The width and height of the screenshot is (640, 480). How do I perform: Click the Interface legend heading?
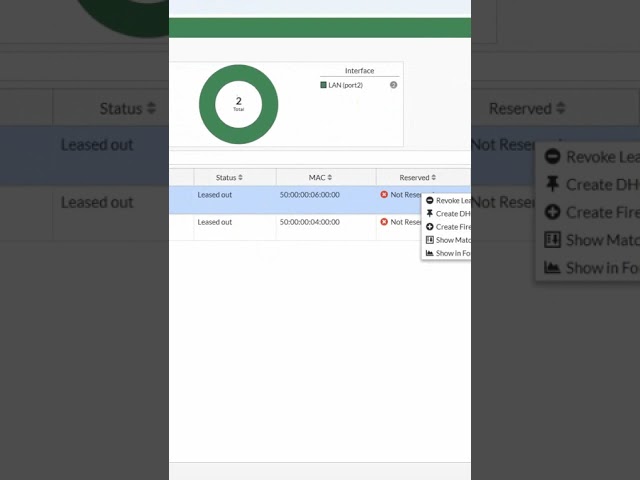(x=359, y=71)
